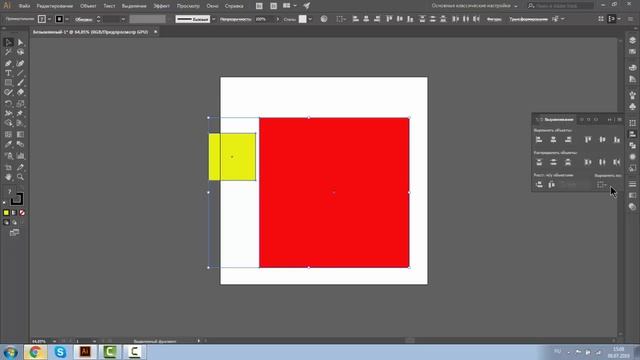Click horizontal align left in Align panel
This screenshot has height=360, width=640.
coord(539,140)
